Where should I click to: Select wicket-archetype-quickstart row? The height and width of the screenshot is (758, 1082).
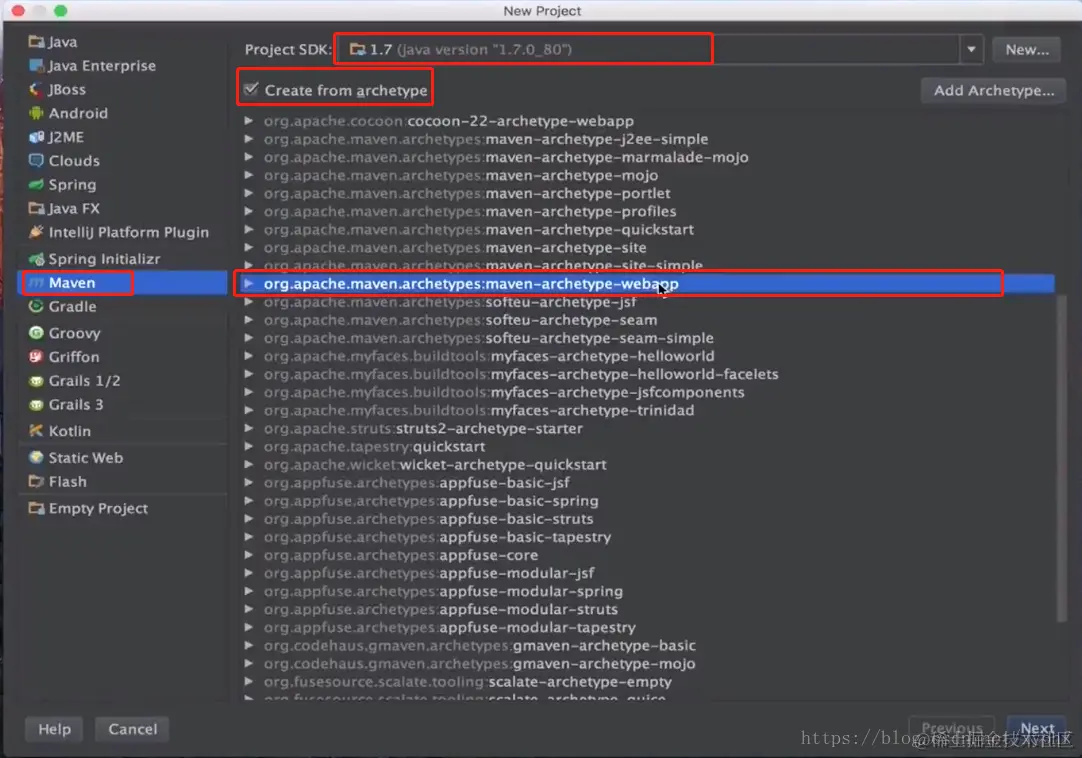click(649, 465)
